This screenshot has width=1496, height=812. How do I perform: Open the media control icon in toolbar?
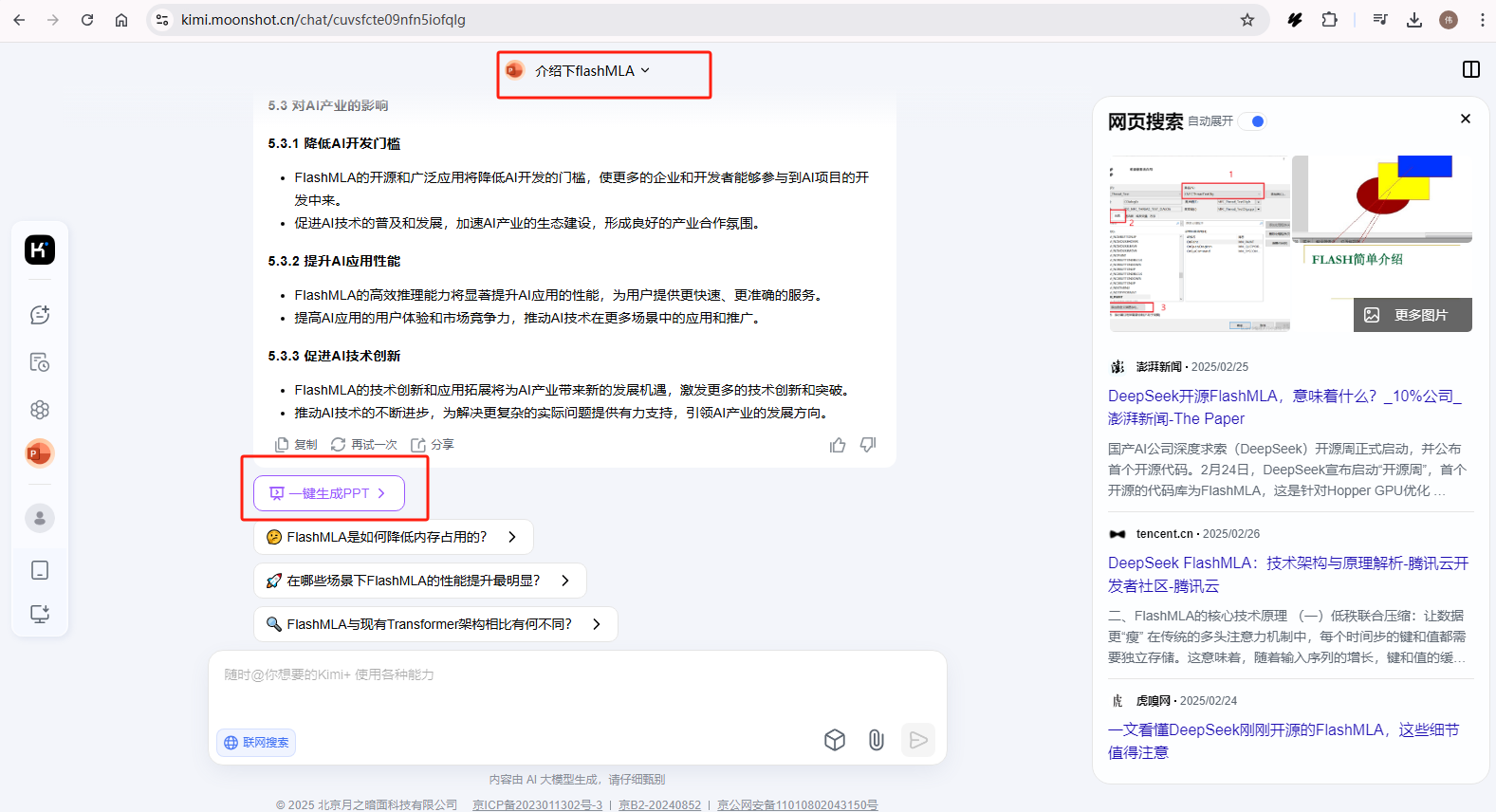pos(1380,20)
